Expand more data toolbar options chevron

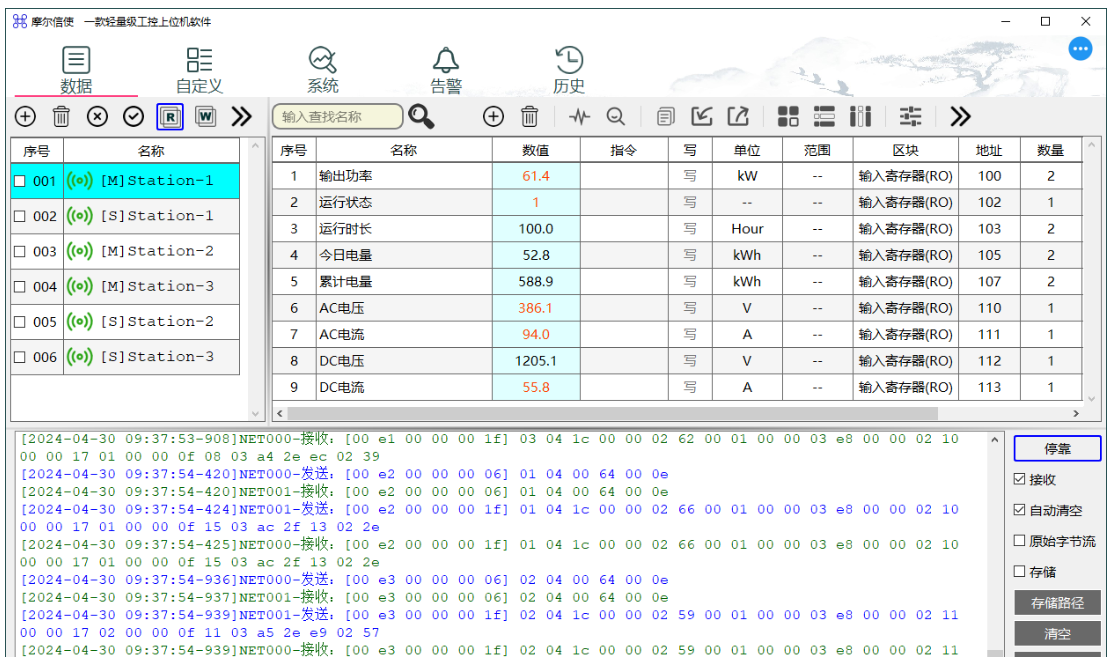[x=961, y=116]
